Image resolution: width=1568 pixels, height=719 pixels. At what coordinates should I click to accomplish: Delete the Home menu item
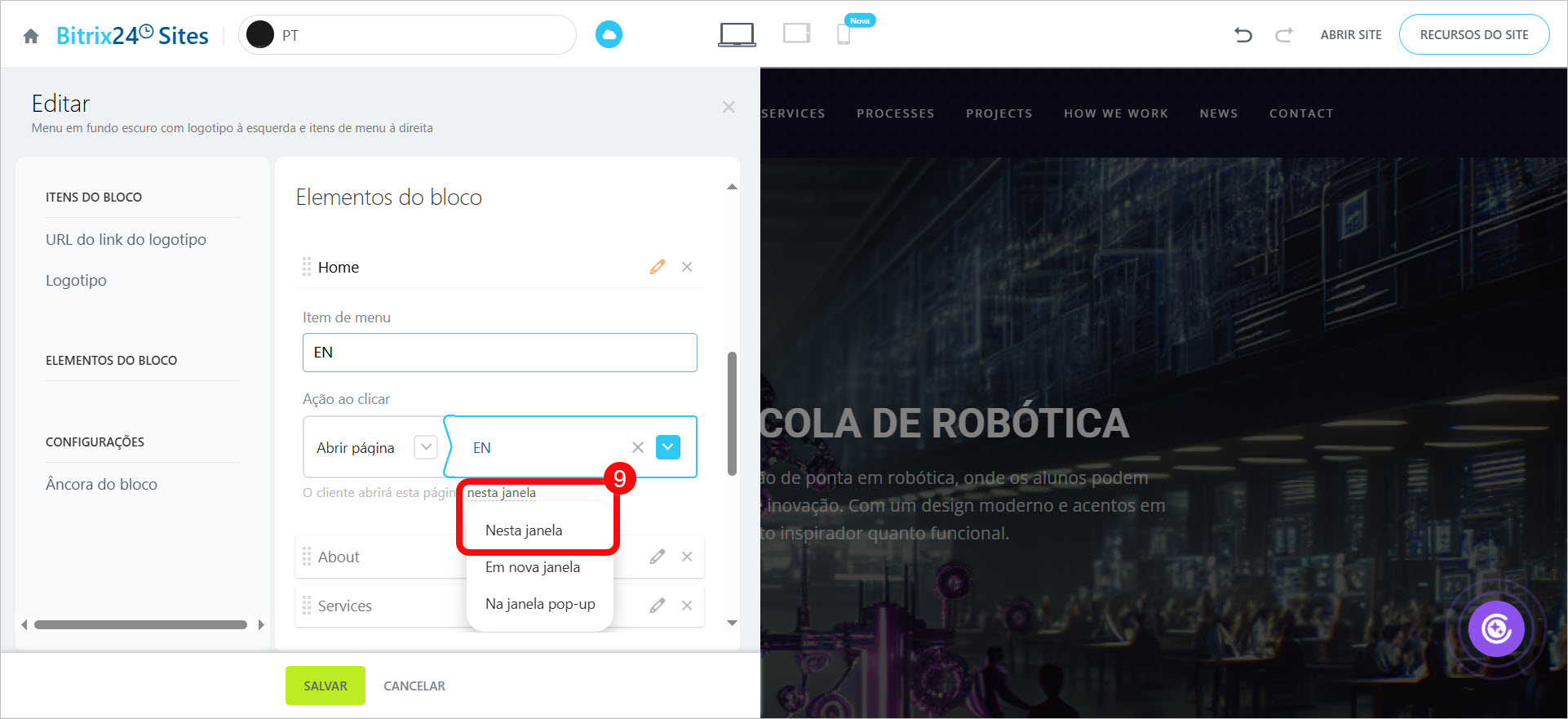point(687,267)
